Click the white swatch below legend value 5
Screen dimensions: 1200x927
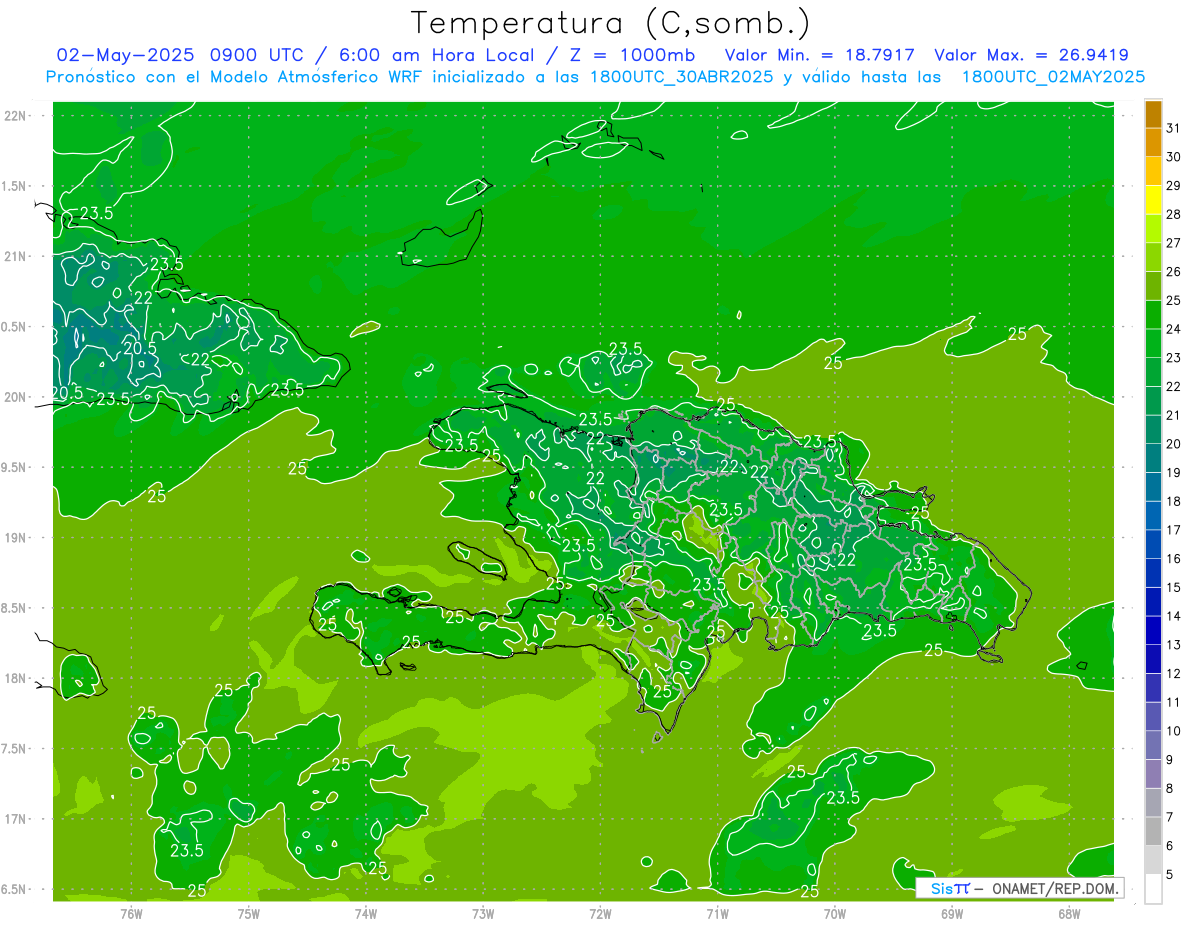click(1153, 889)
